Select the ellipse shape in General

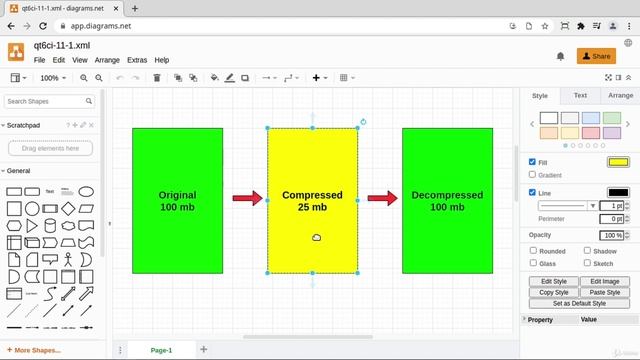[x=86, y=191]
